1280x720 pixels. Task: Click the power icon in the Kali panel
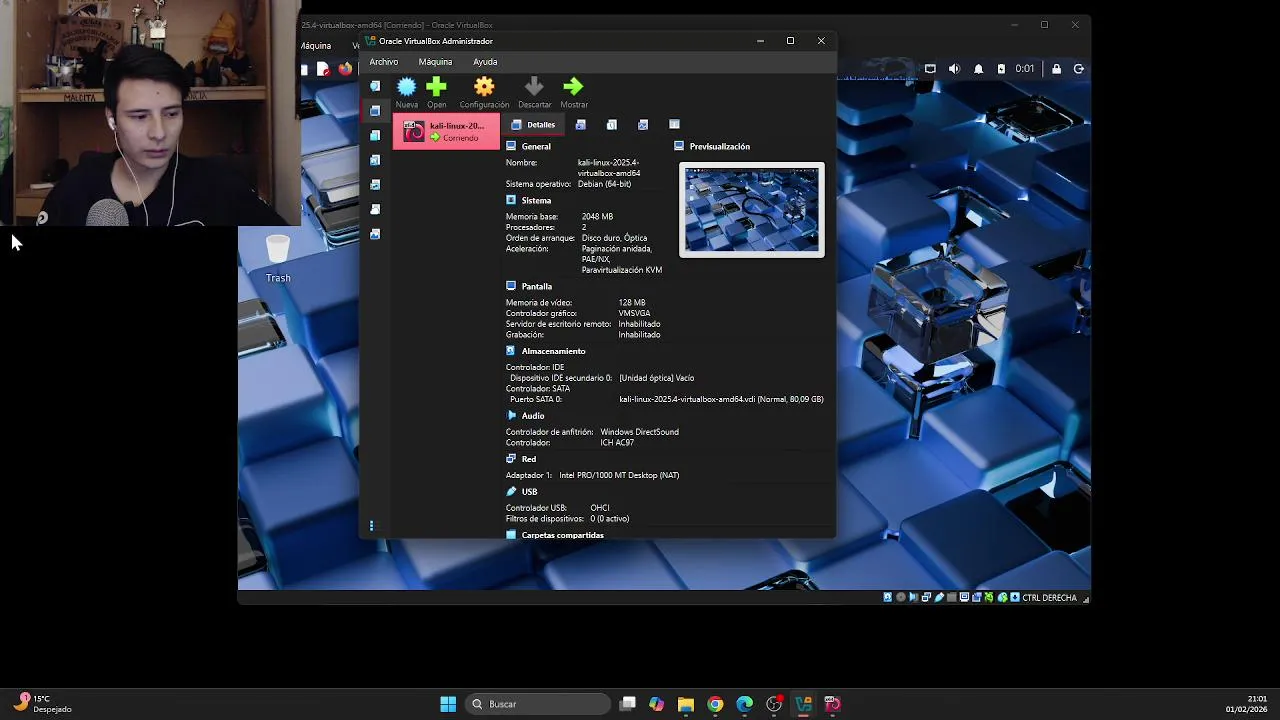coord(1079,69)
